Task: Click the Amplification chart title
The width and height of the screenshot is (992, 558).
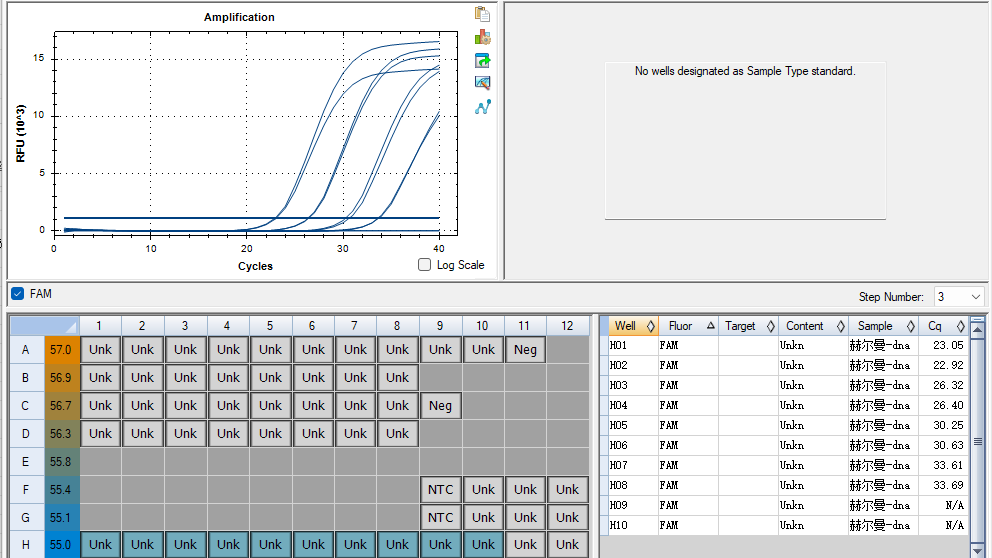Action: 239,17
